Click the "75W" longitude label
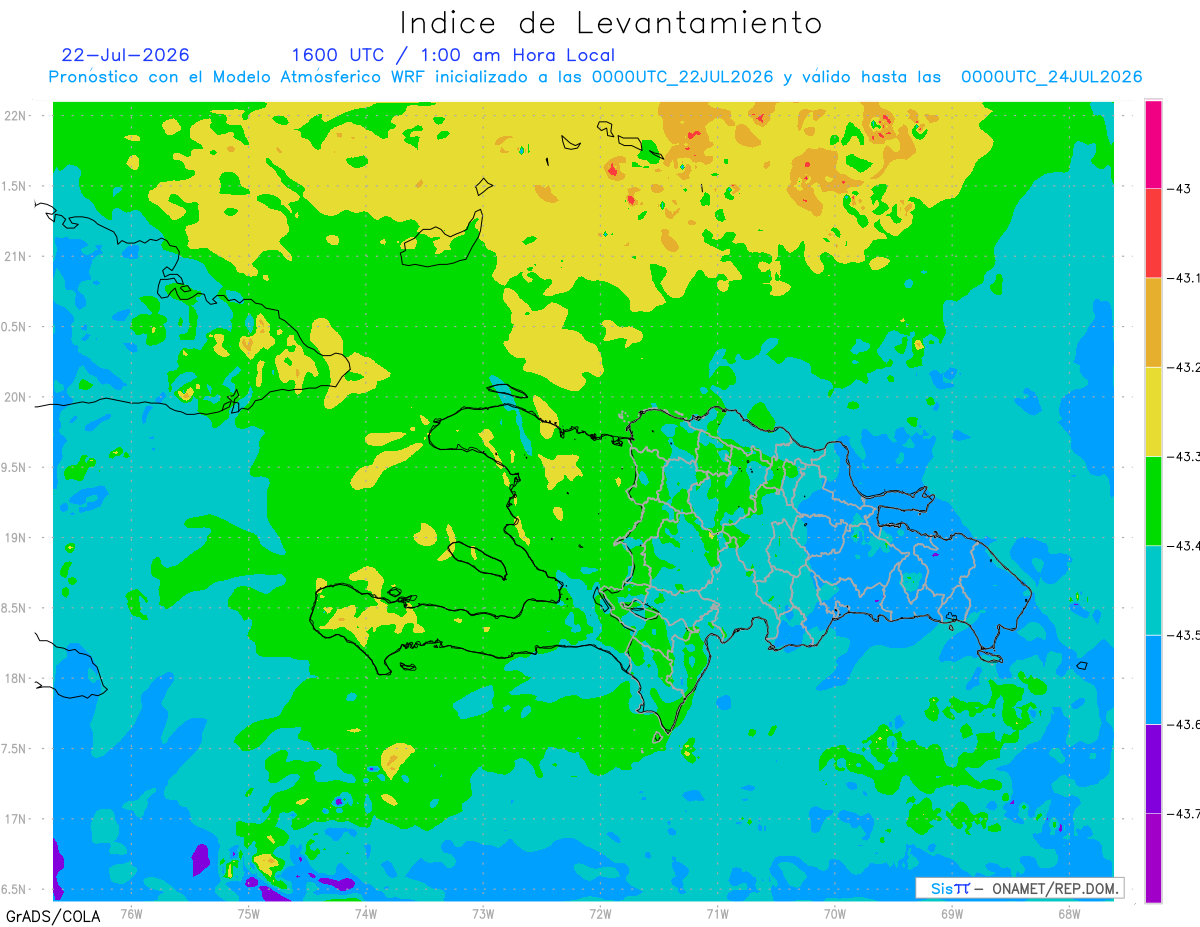The height and width of the screenshot is (927, 1200). tap(248, 914)
